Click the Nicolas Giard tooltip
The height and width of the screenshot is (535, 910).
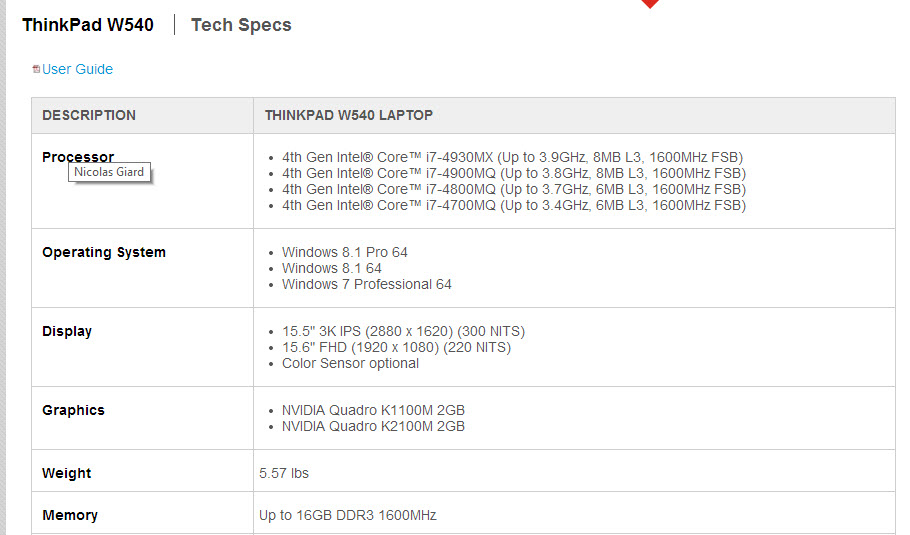(x=109, y=172)
